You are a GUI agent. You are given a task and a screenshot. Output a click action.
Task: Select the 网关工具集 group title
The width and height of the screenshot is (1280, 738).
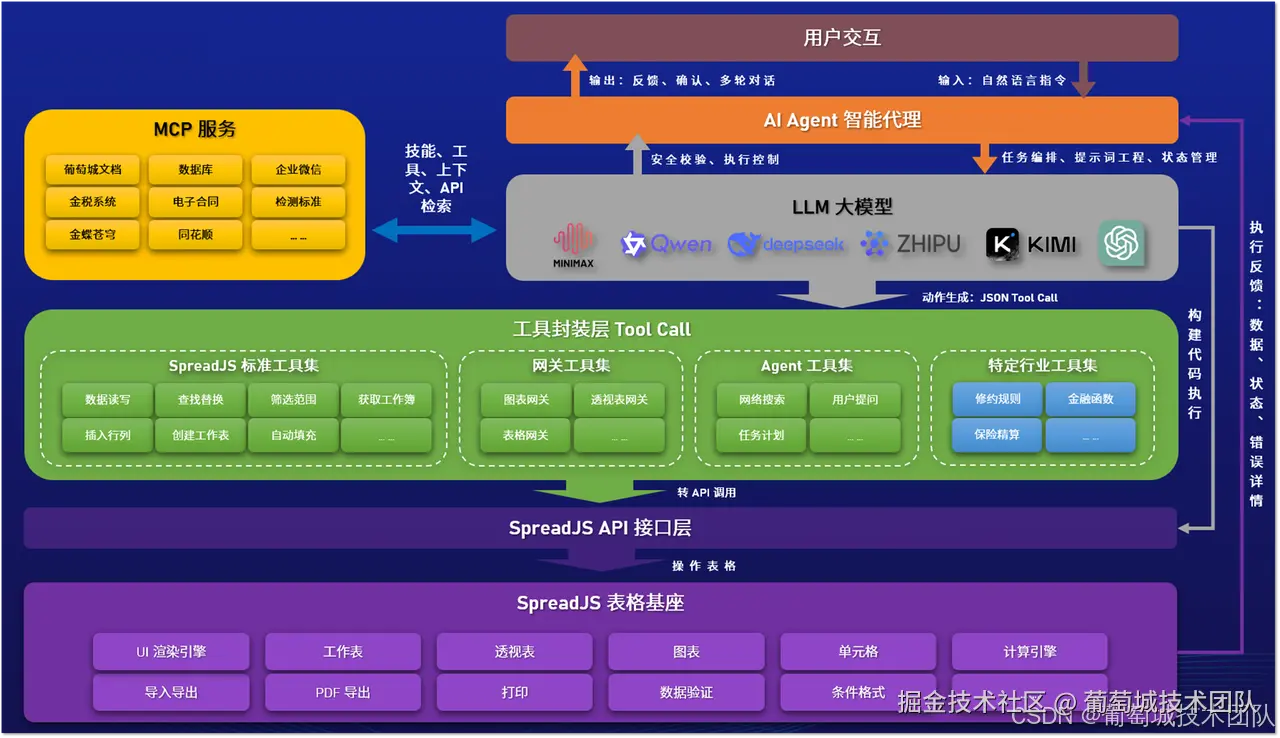(571, 366)
